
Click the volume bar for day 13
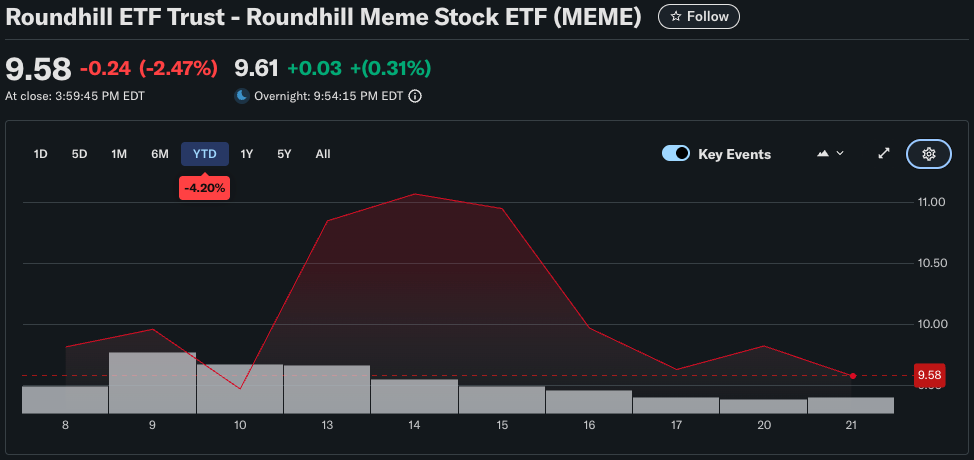pyautogui.click(x=327, y=389)
